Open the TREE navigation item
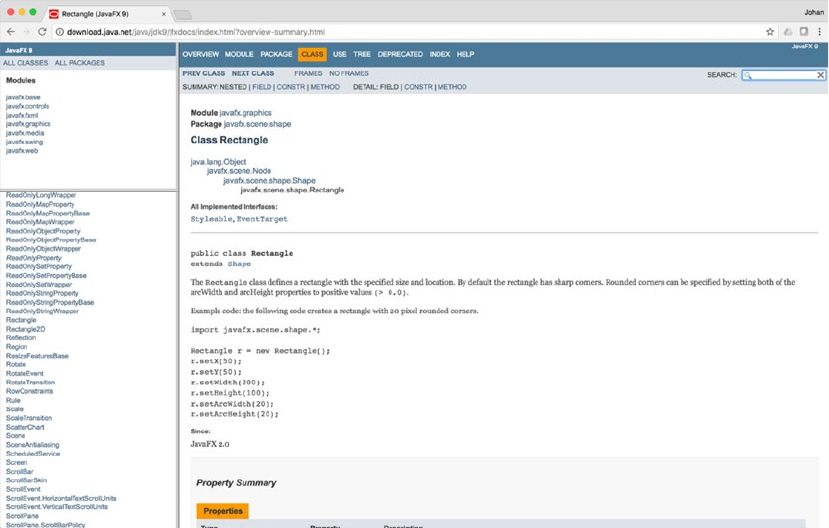This screenshot has height=528, width=829. coord(362,54)
